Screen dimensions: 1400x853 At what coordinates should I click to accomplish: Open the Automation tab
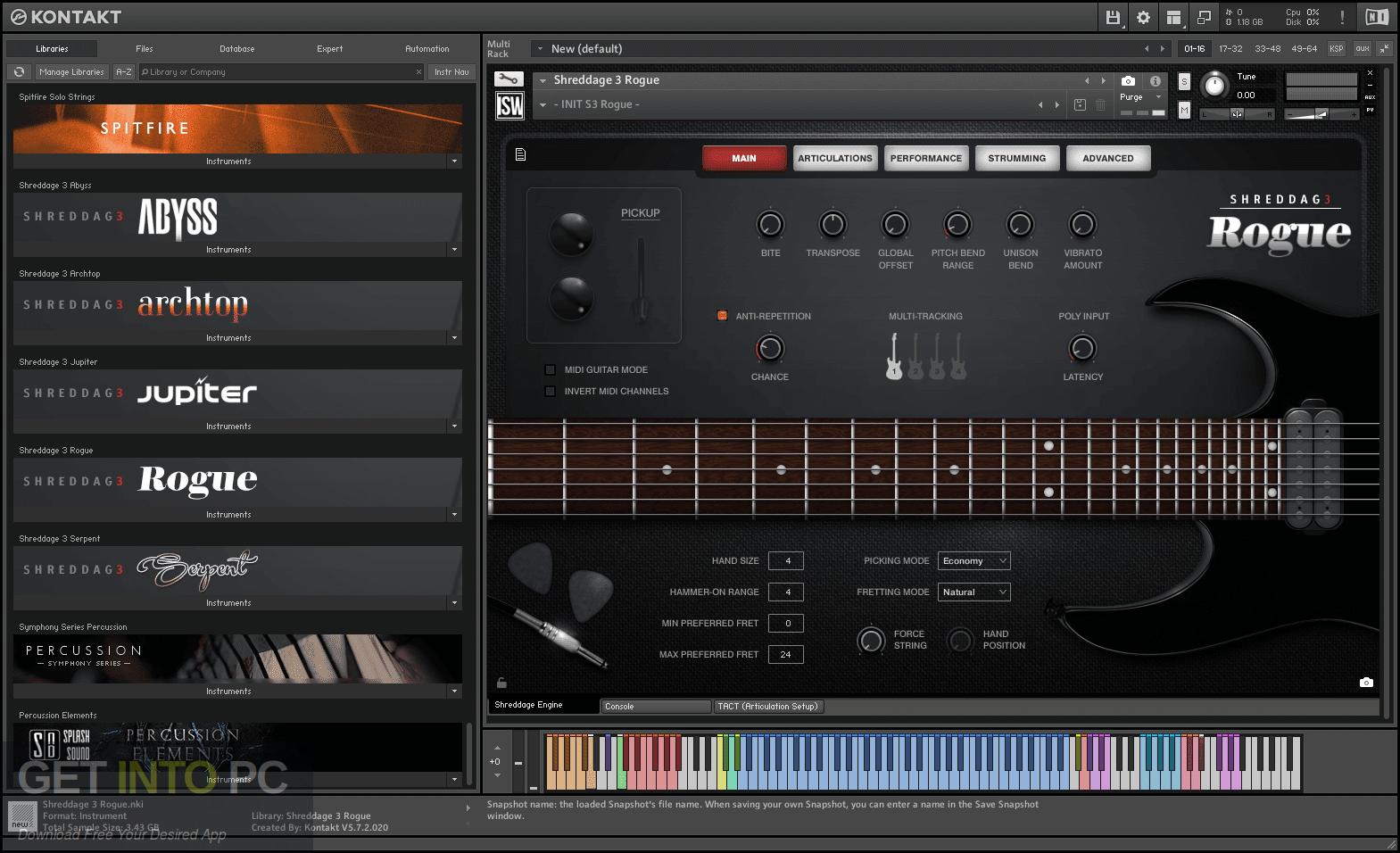click(x=427, y=49)
